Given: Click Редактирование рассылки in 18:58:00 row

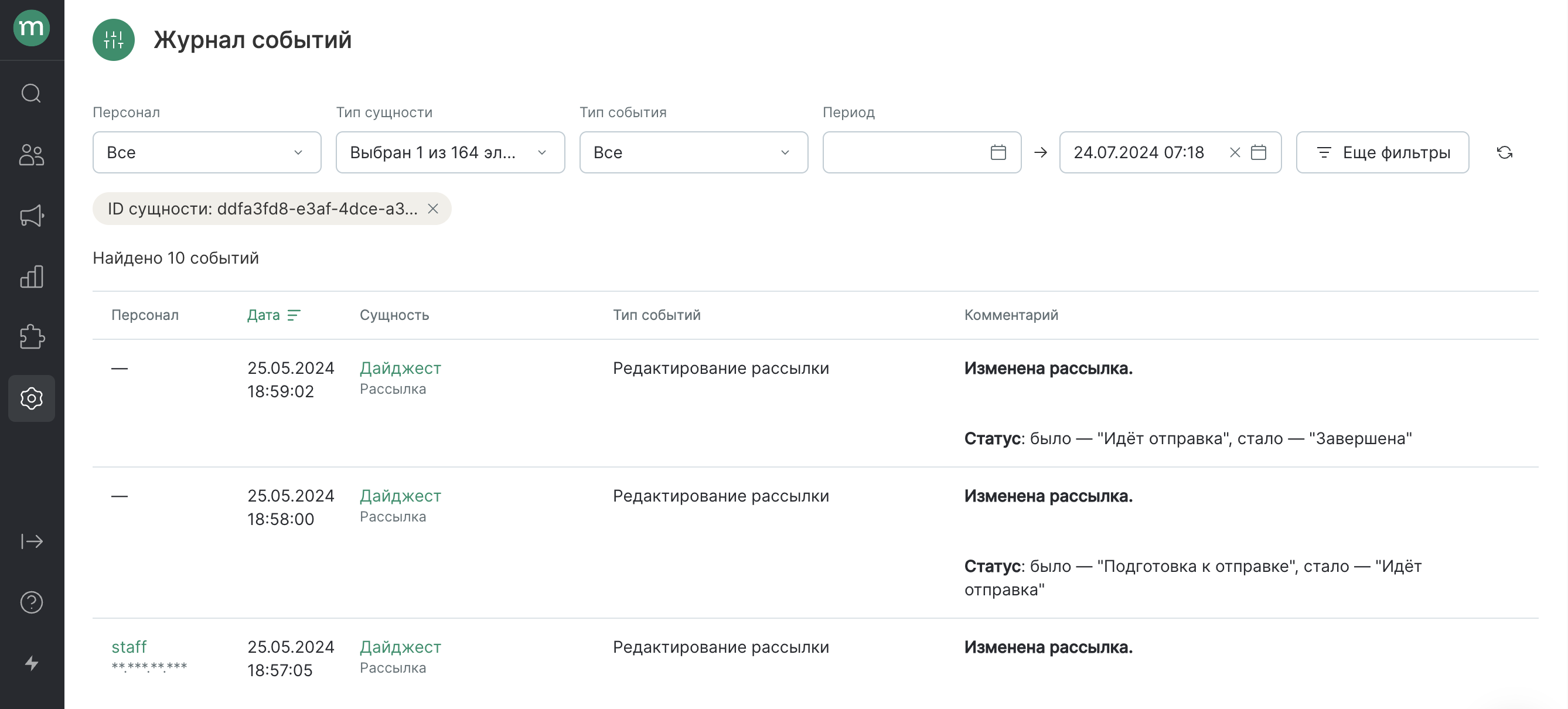Looking at the screenshot, I should tap(720, 496).
